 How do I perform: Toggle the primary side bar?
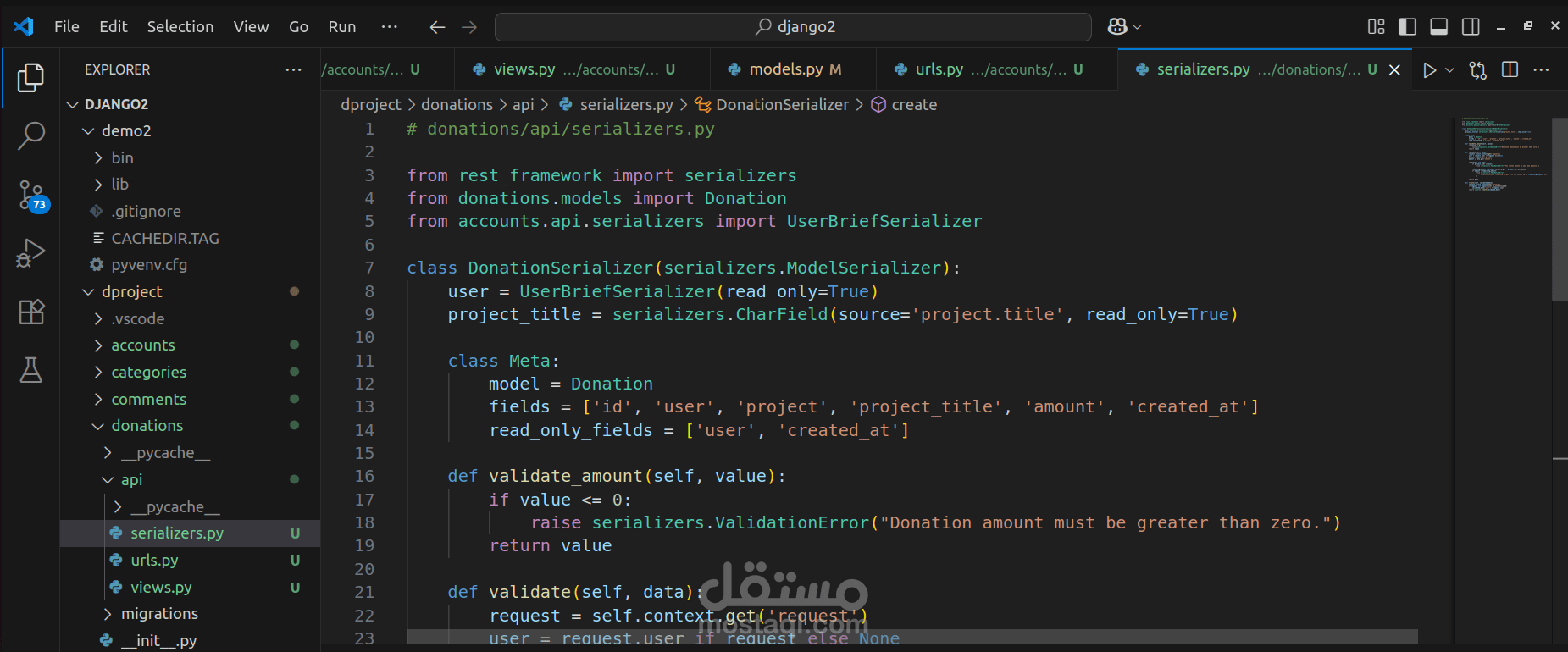1407,27
